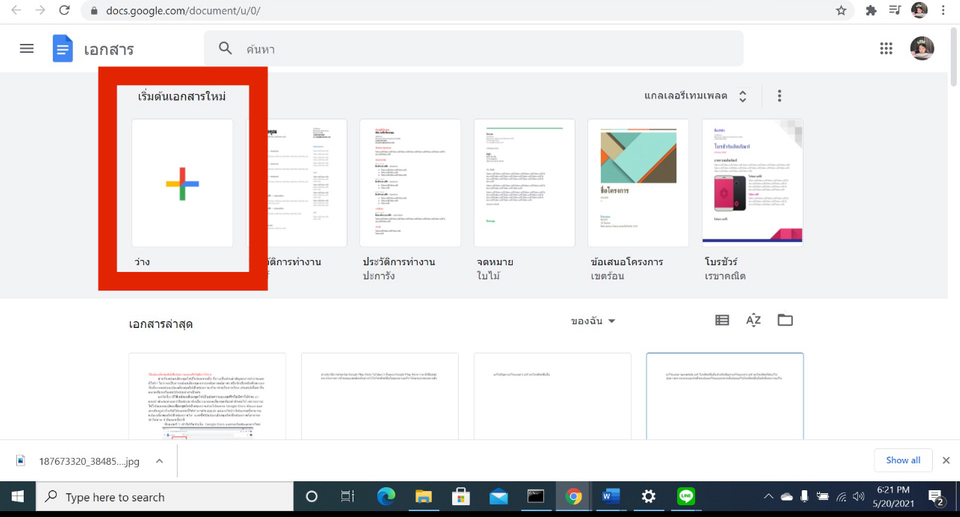Bookmark this page with star icon
Viewport: 960px width, 517px height.
click(841, 10)
